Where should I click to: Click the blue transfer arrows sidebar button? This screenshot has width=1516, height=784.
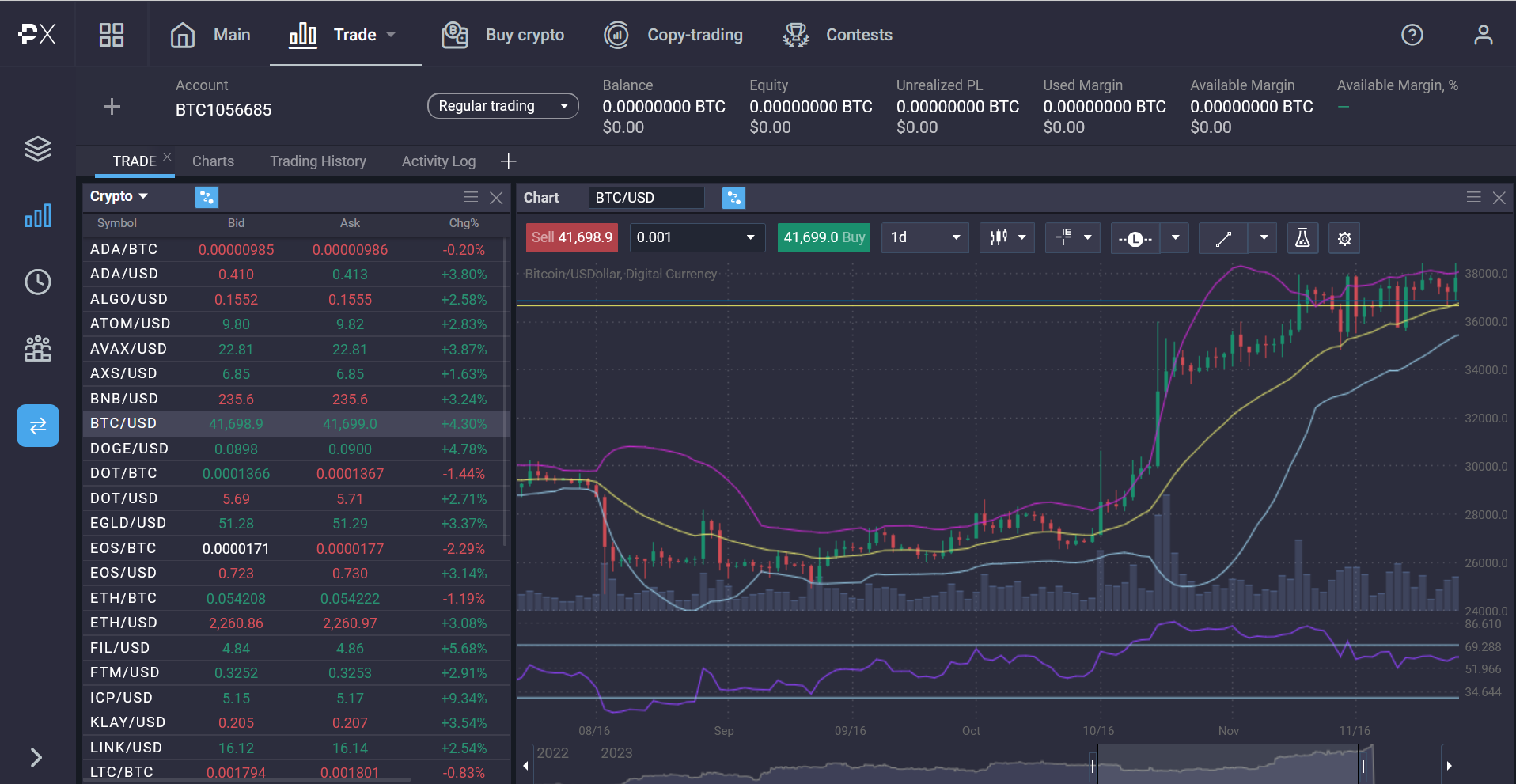click(x=38, y=426)
